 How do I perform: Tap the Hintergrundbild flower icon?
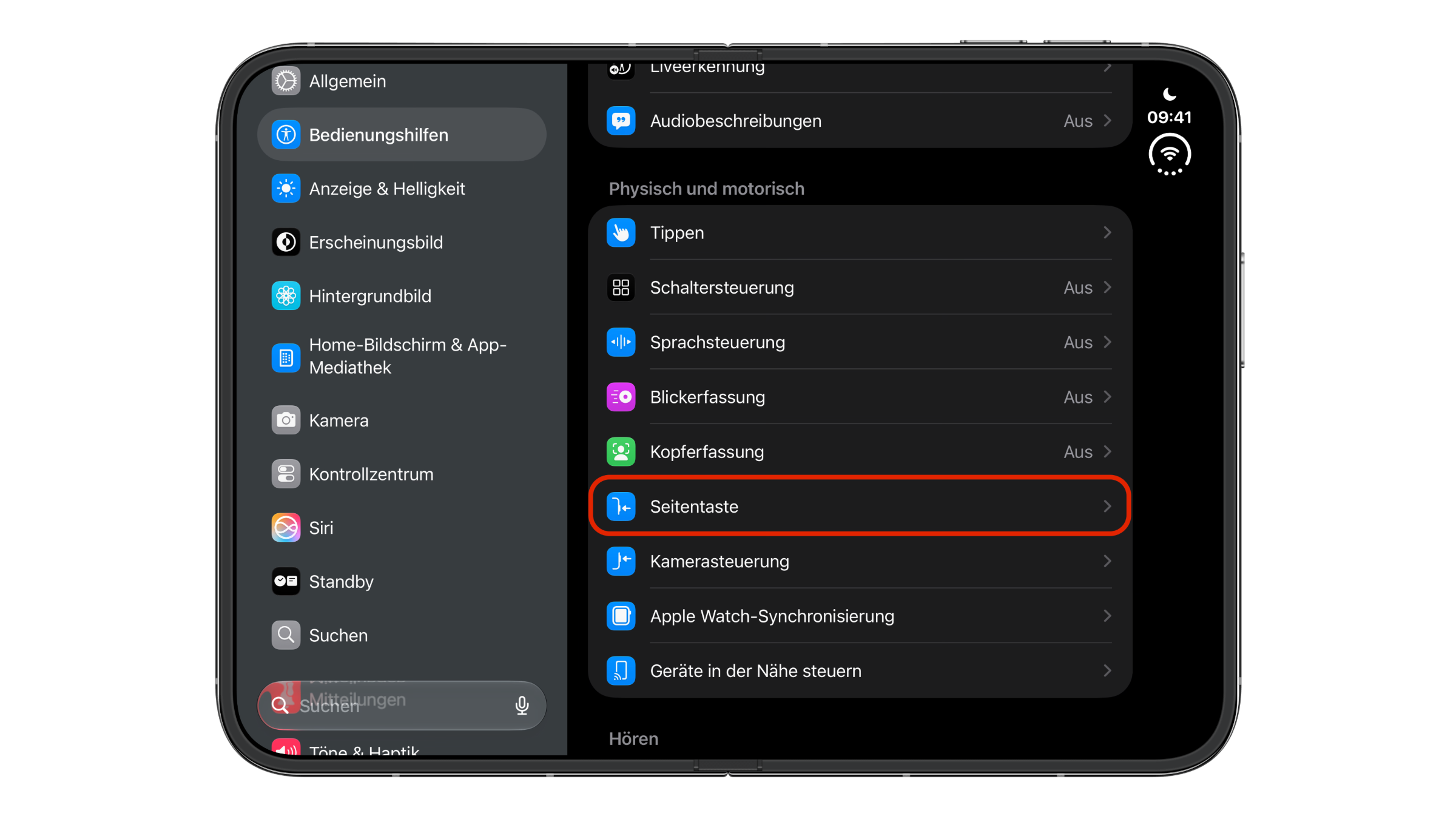[286, 296]
